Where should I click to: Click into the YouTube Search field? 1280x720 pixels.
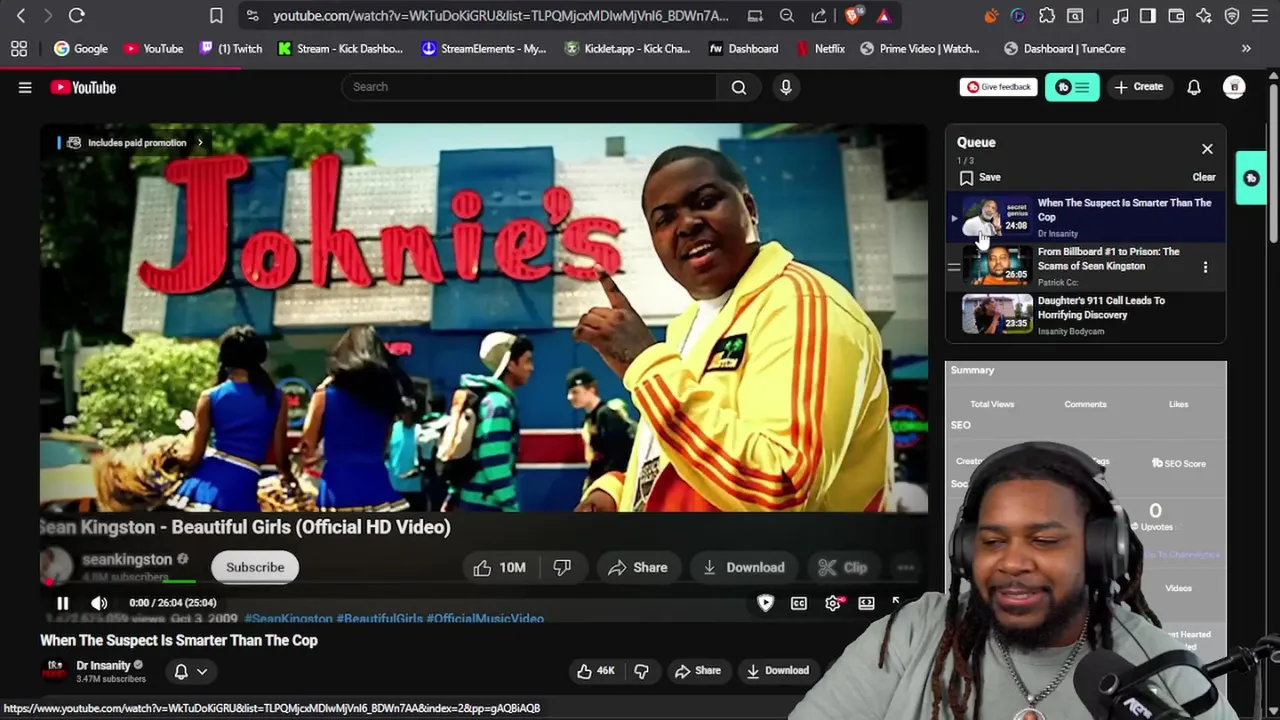point(529,87)
